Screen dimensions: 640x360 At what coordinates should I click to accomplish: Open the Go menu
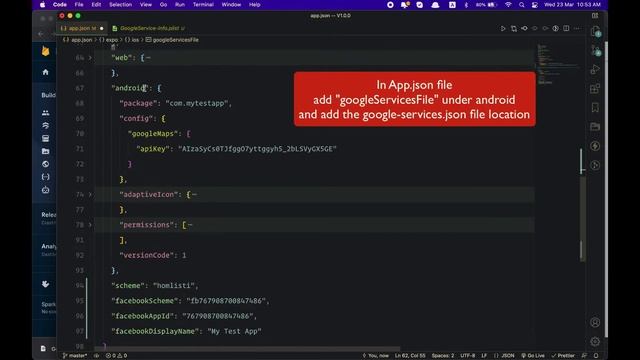click(163, 4)
